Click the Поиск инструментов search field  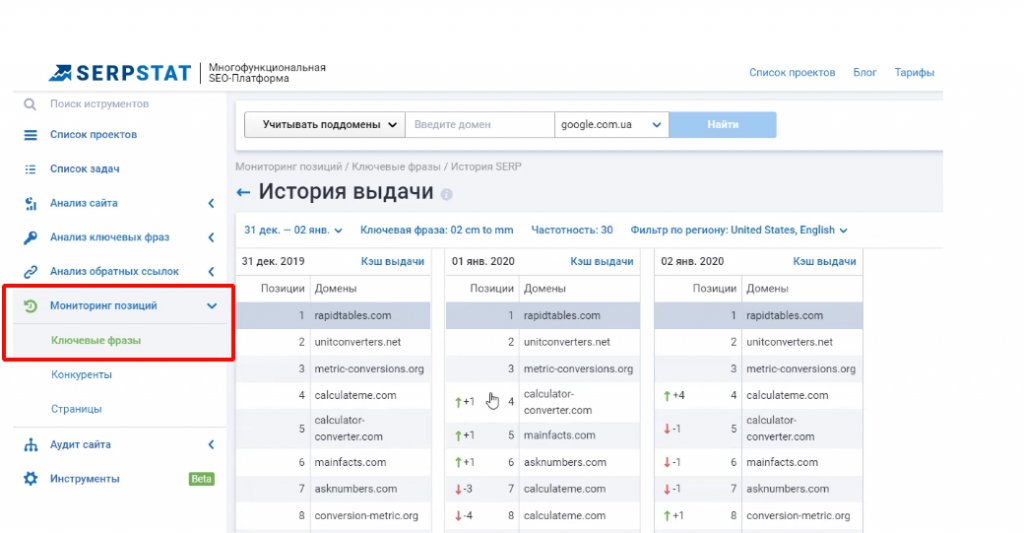click(x=99, y=104)
